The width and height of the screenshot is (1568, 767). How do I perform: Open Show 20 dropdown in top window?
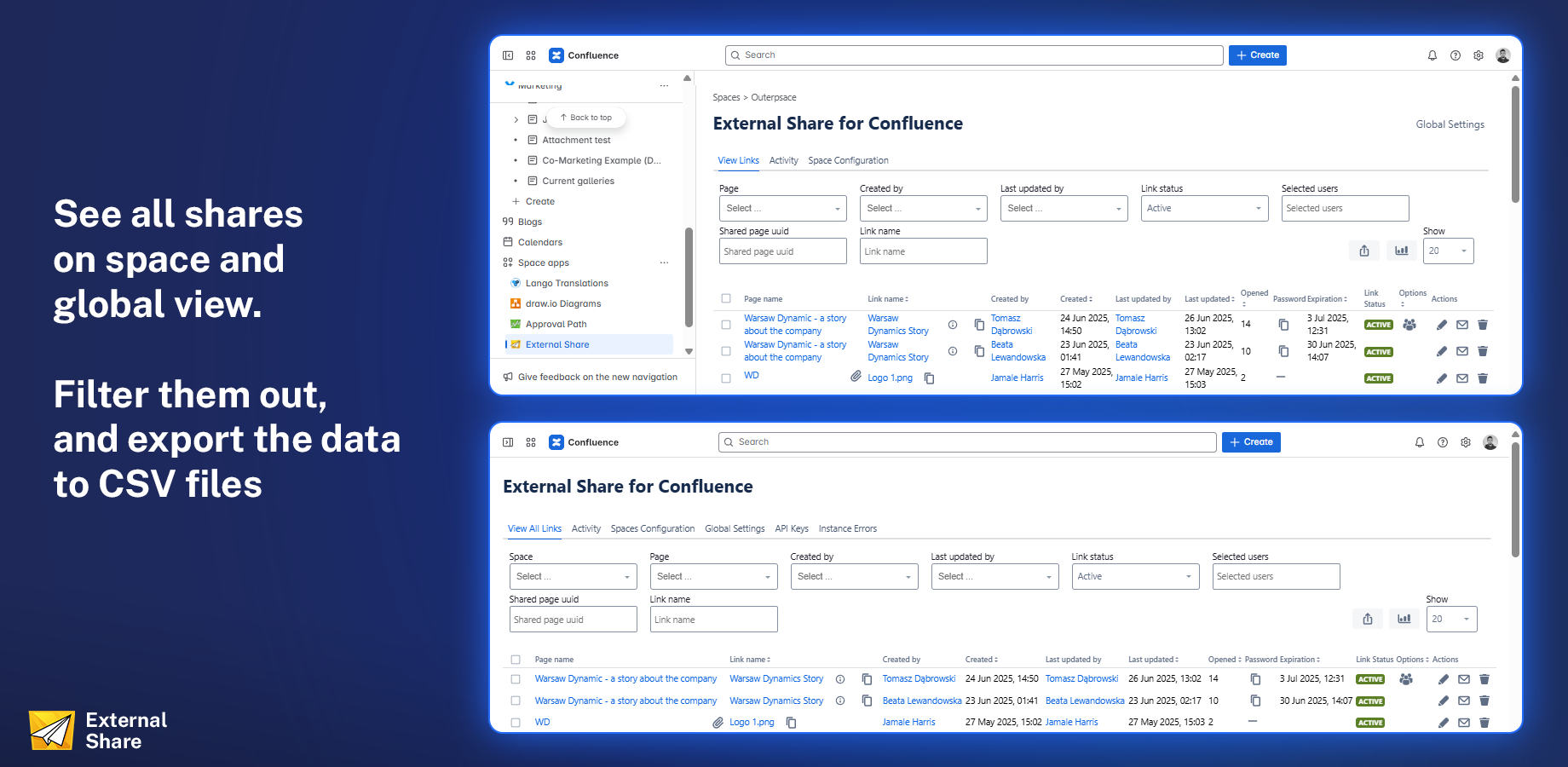(x=1449, y=251)
